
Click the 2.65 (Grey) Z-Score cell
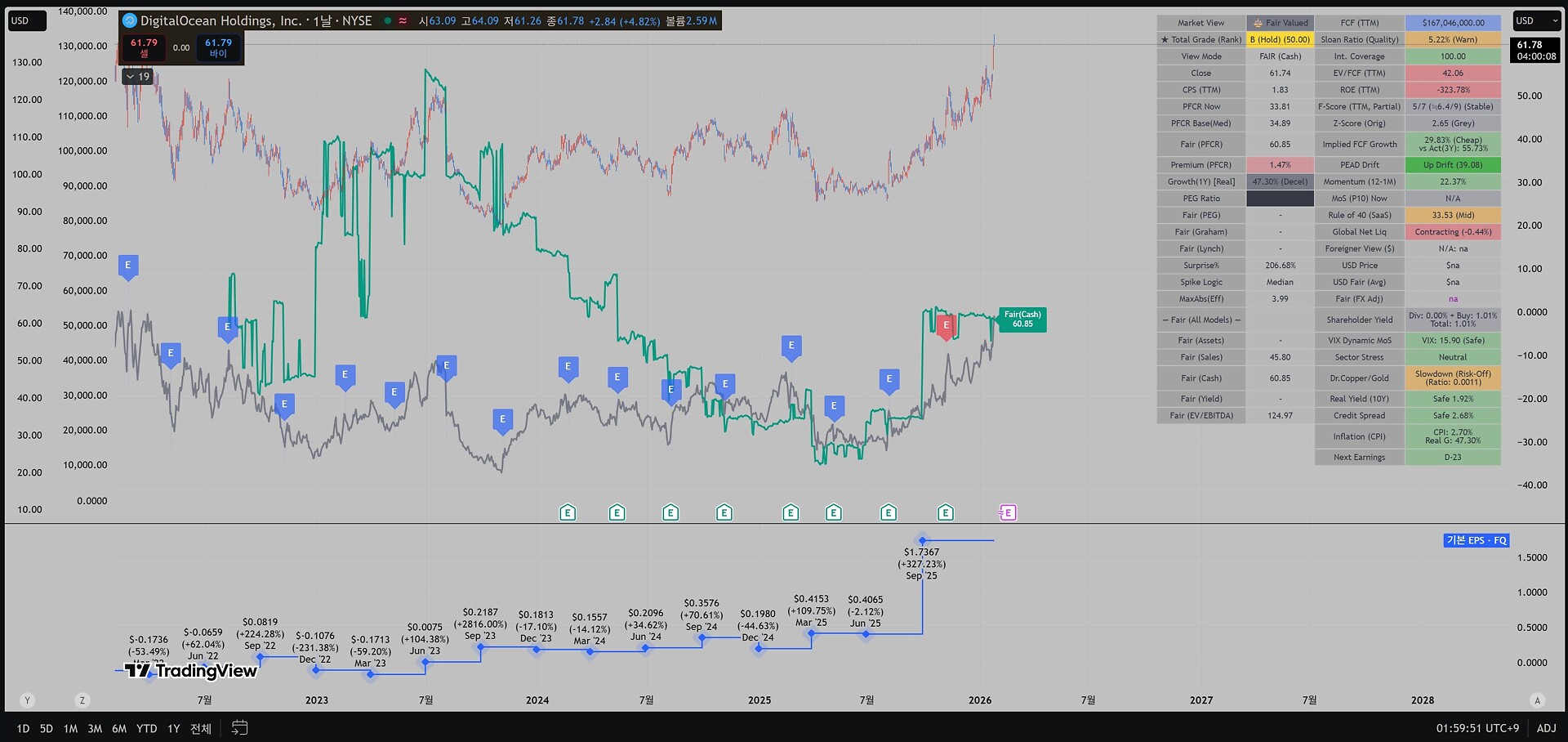1453,123
